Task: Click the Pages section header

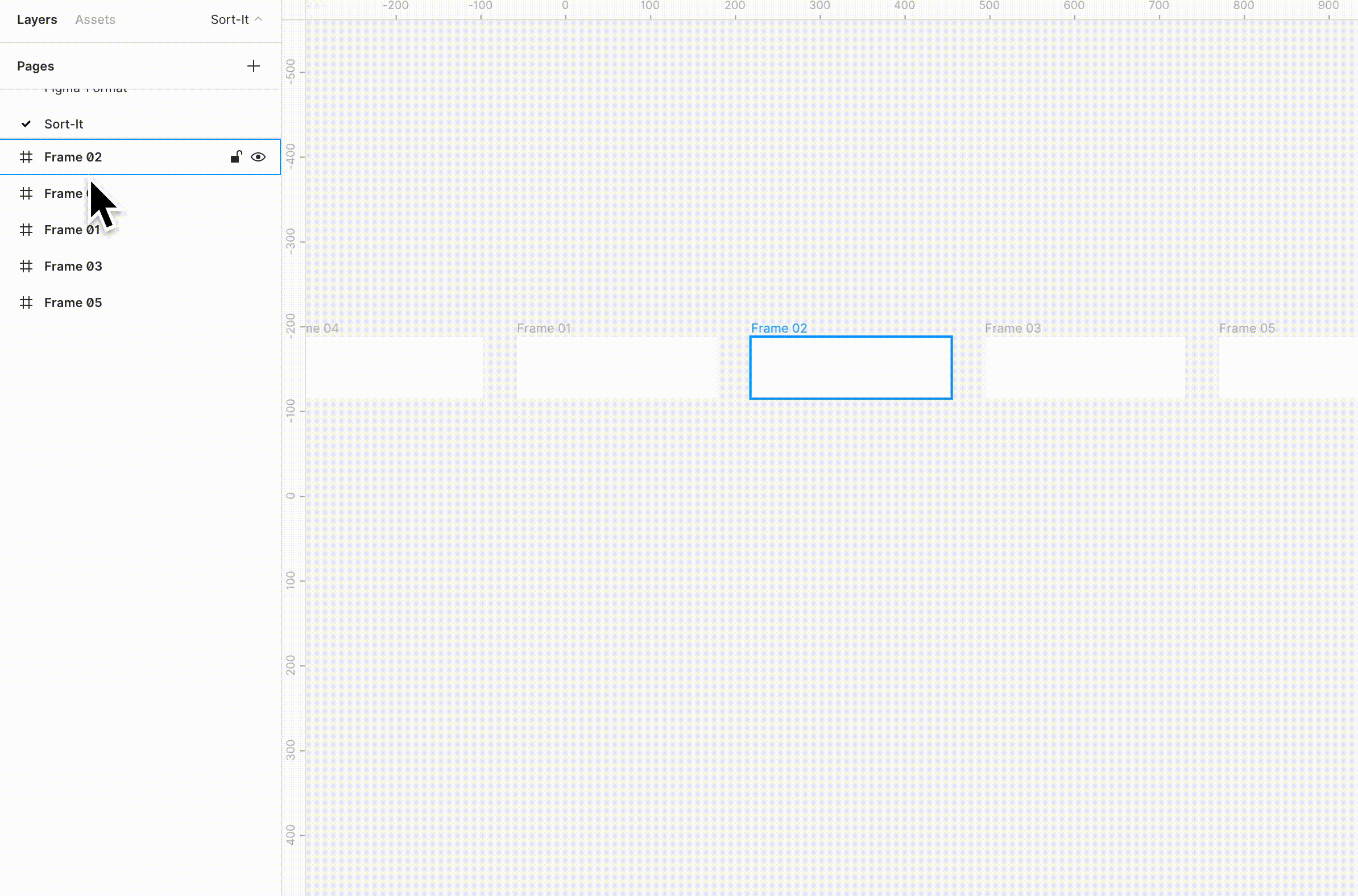Action: point(35,67)
